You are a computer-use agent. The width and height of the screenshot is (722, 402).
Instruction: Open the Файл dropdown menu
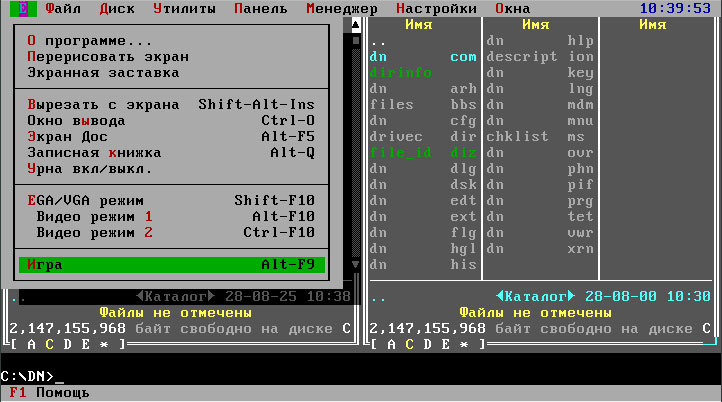tap(63, 9)
